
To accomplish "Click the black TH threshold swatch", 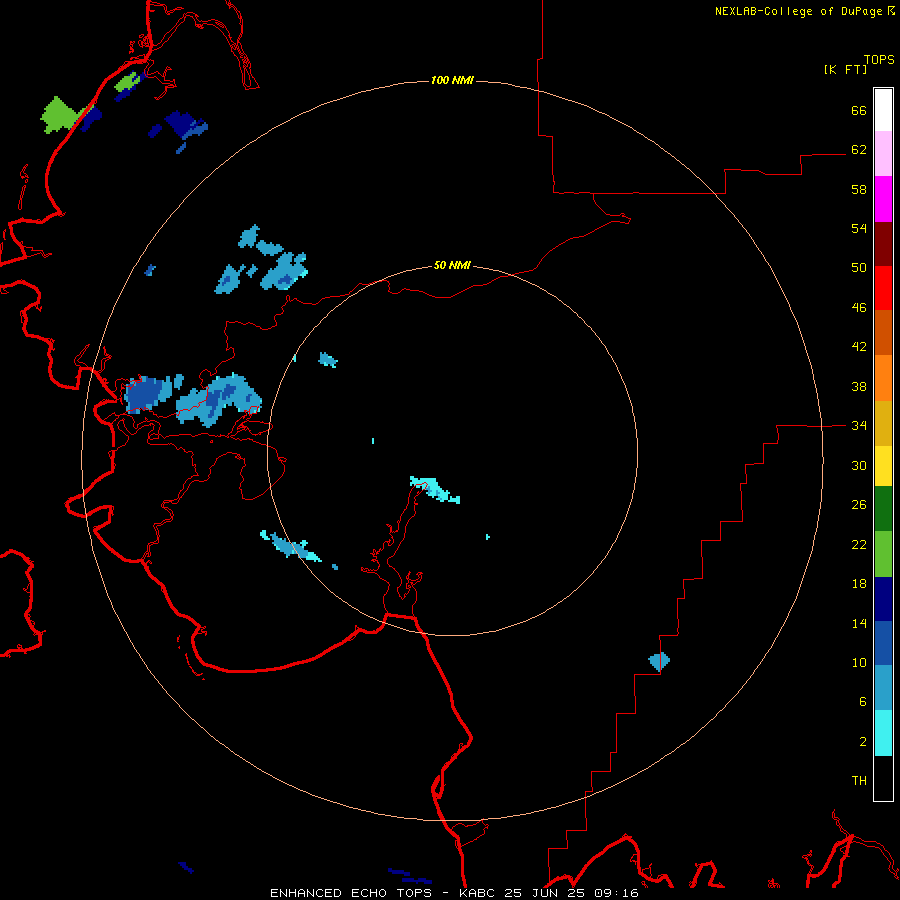I will click(x=883, y=778).
